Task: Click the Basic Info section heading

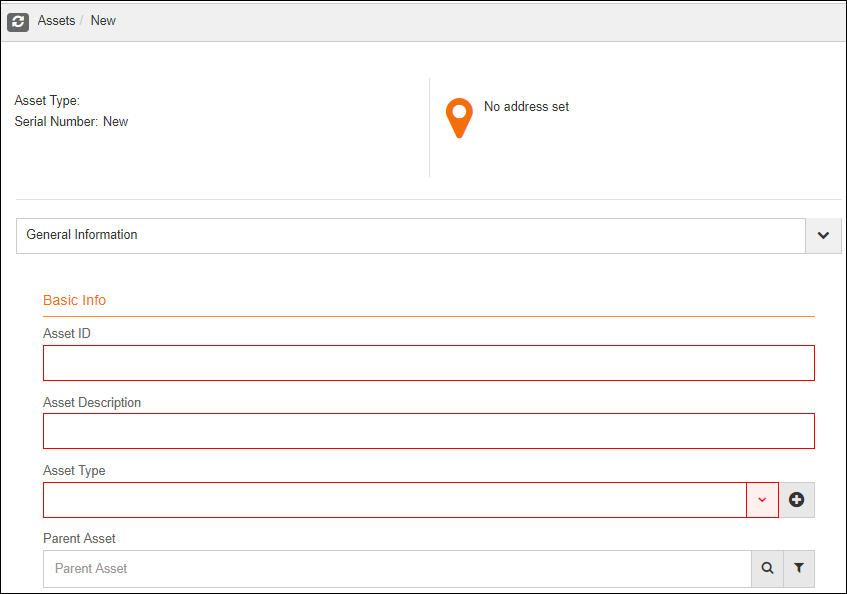Action: (75, 300)
